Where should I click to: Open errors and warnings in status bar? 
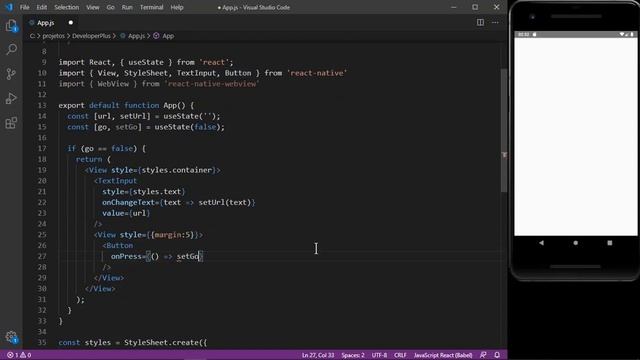click(x=19, y=355)
